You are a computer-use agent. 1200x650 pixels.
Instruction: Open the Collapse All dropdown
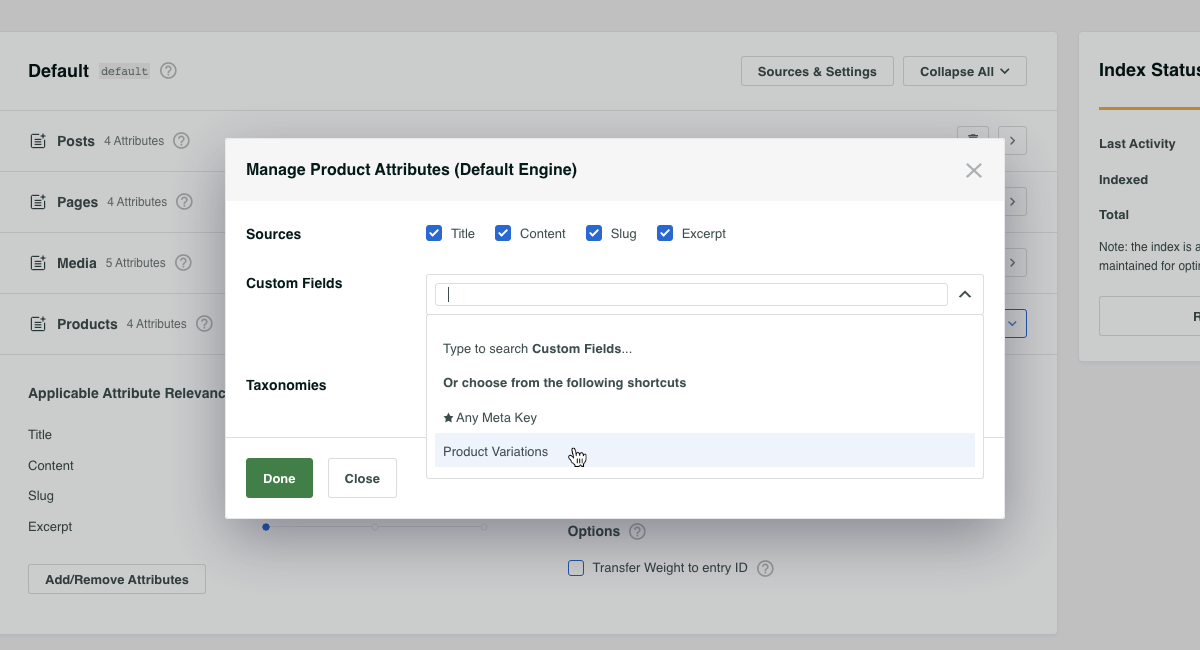964,71
